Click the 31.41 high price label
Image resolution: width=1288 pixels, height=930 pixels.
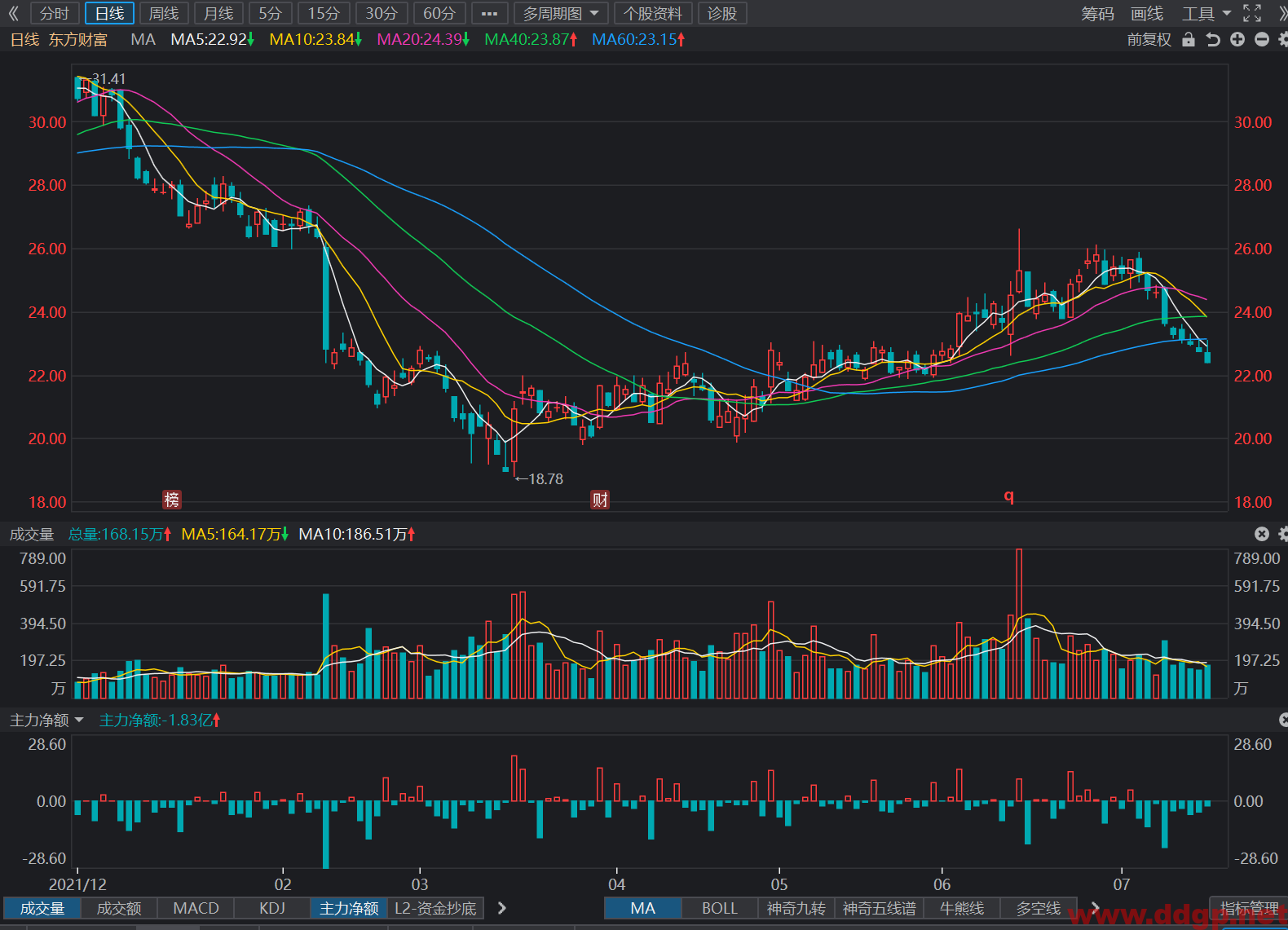point(108,79)
